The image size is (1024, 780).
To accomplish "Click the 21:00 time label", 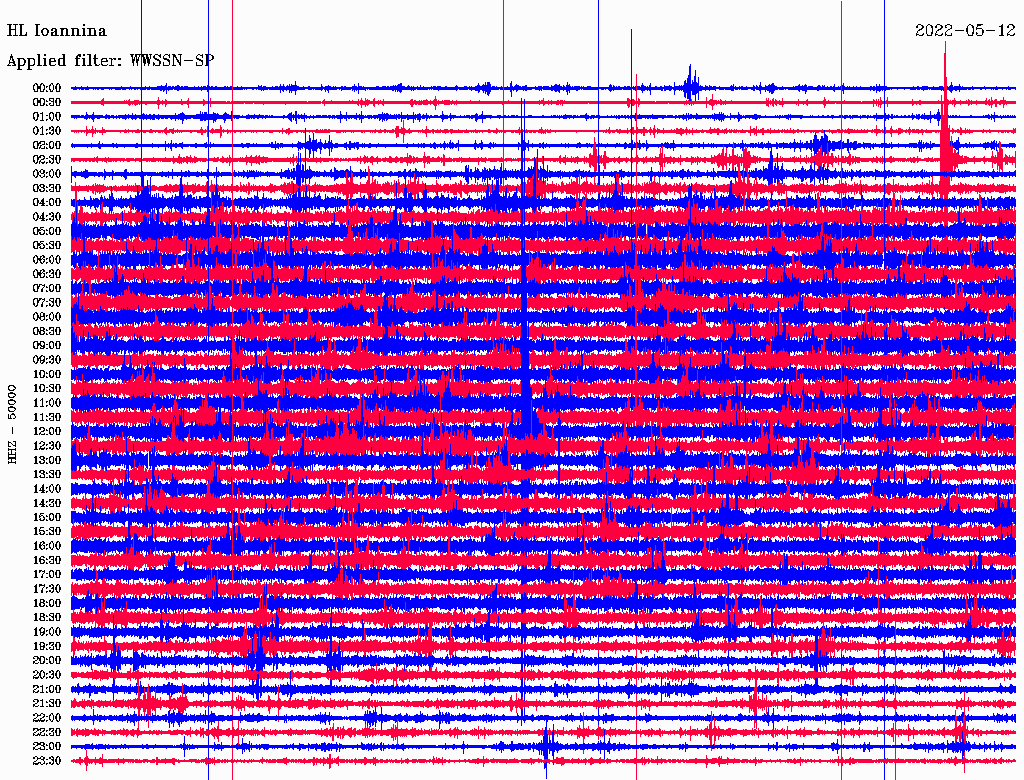I will tap(47, 689).
